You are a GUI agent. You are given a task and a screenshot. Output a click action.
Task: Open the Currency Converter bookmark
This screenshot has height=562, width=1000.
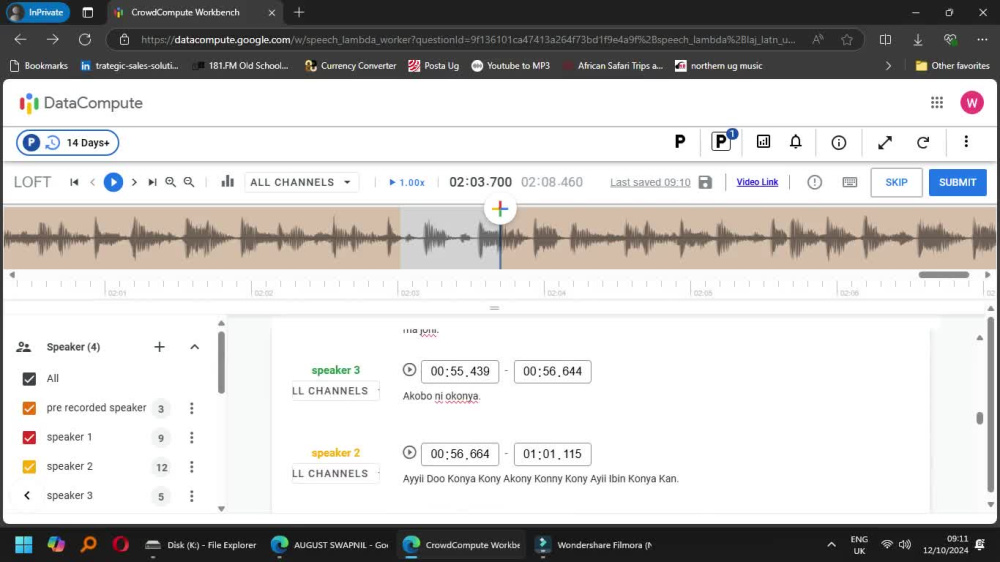click(x=350, y=66)
